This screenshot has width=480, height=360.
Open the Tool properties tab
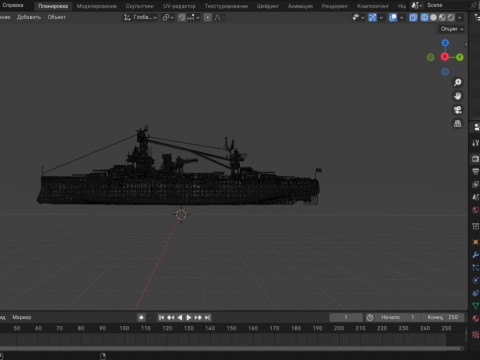click(476, 143)
